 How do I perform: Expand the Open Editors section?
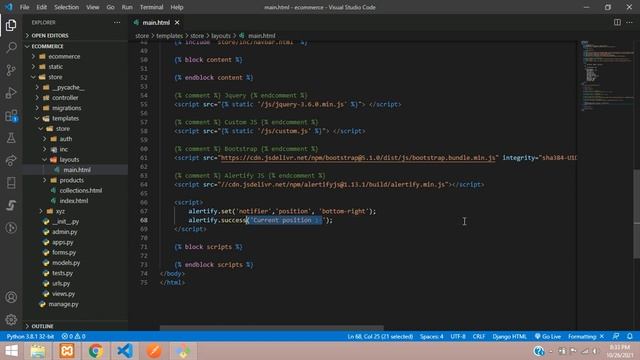click(76, 36)
